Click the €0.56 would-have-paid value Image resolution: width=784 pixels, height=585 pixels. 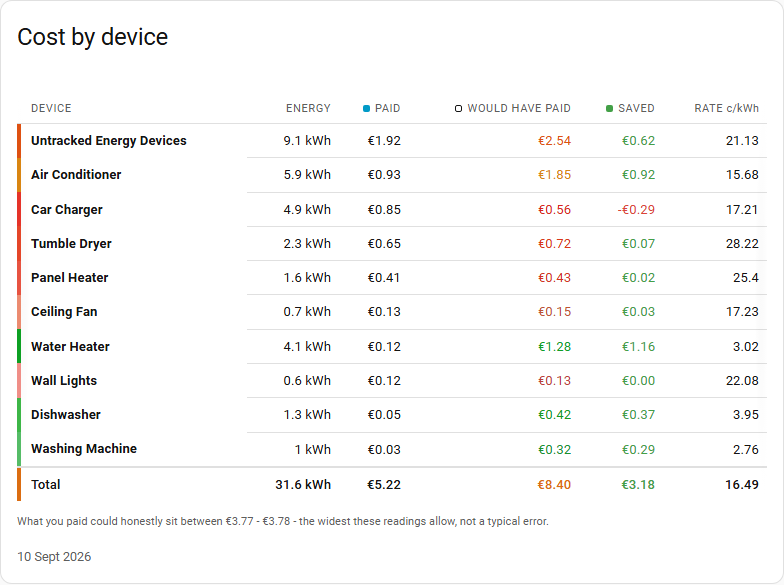click(x=554, y=210)
